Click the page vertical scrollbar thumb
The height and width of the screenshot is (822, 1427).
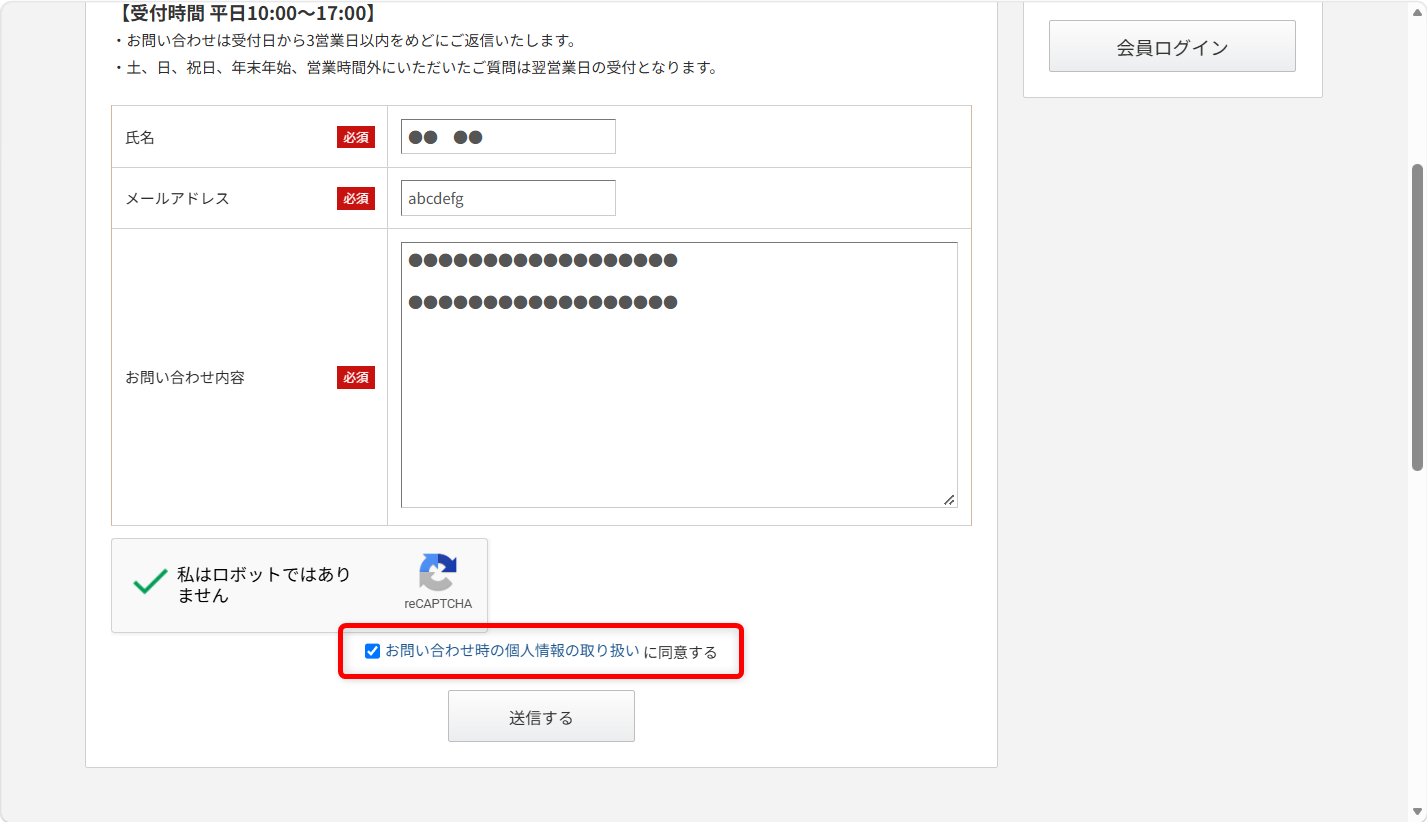coord(1417,317)
